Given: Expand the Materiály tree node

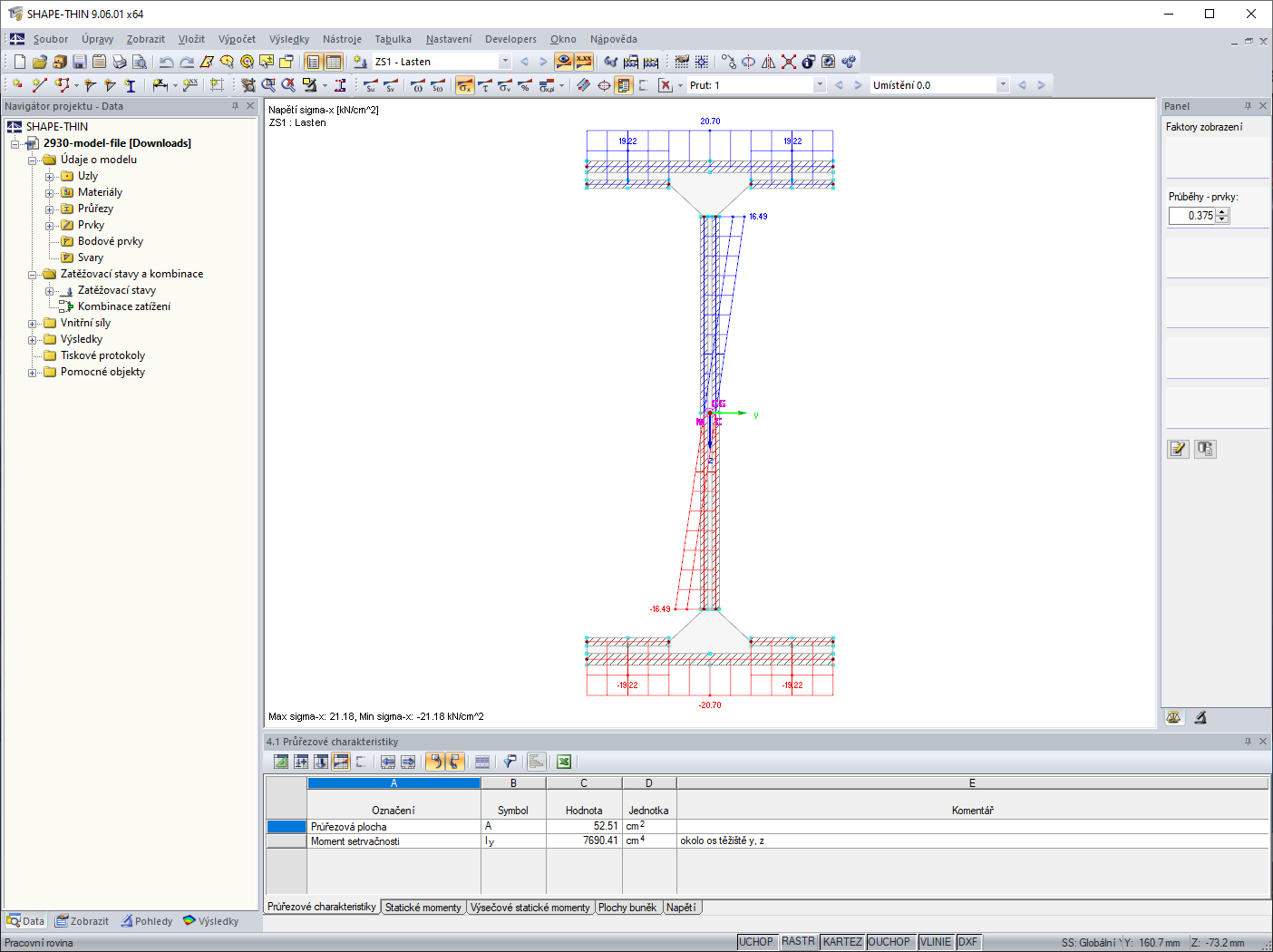Looking at the screenshot, I should click(50, 193).
